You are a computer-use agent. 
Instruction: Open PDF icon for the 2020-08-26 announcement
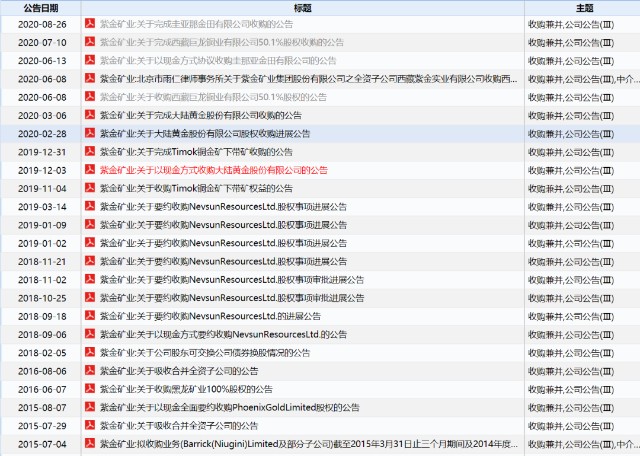click(90, 23)
